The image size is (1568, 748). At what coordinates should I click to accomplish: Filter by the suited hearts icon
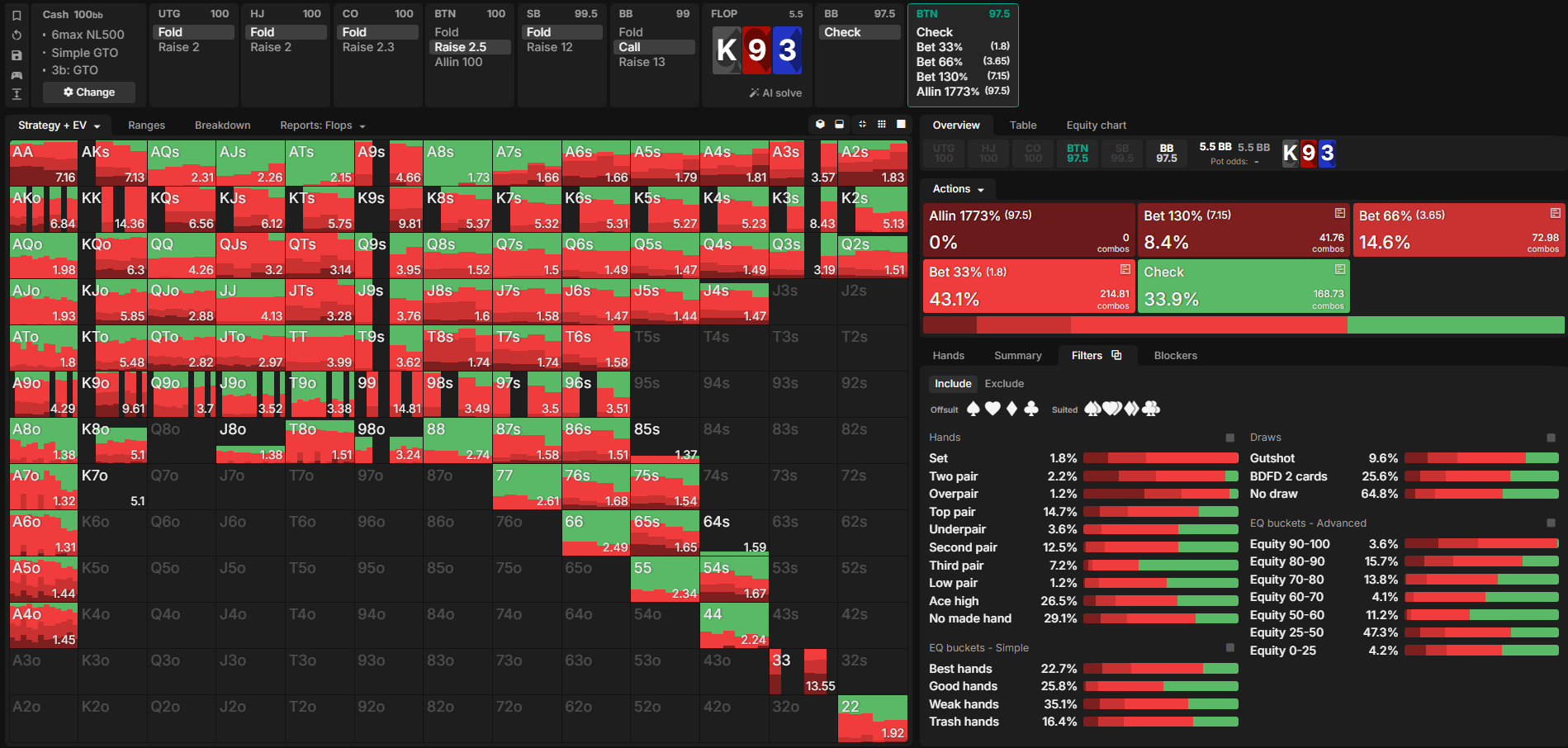1112,409
